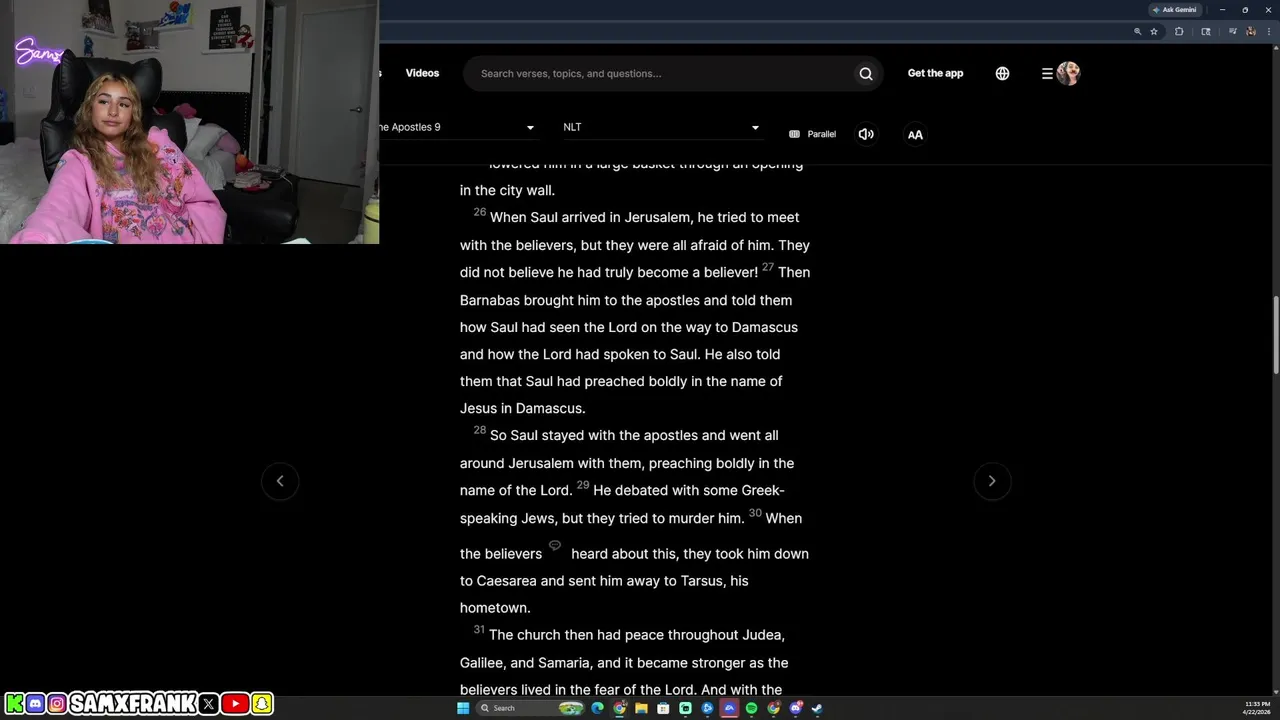1280x720 pixels.
Task: Click the page vertical scrollbar thumb
Action: [x=1275, y=335]
